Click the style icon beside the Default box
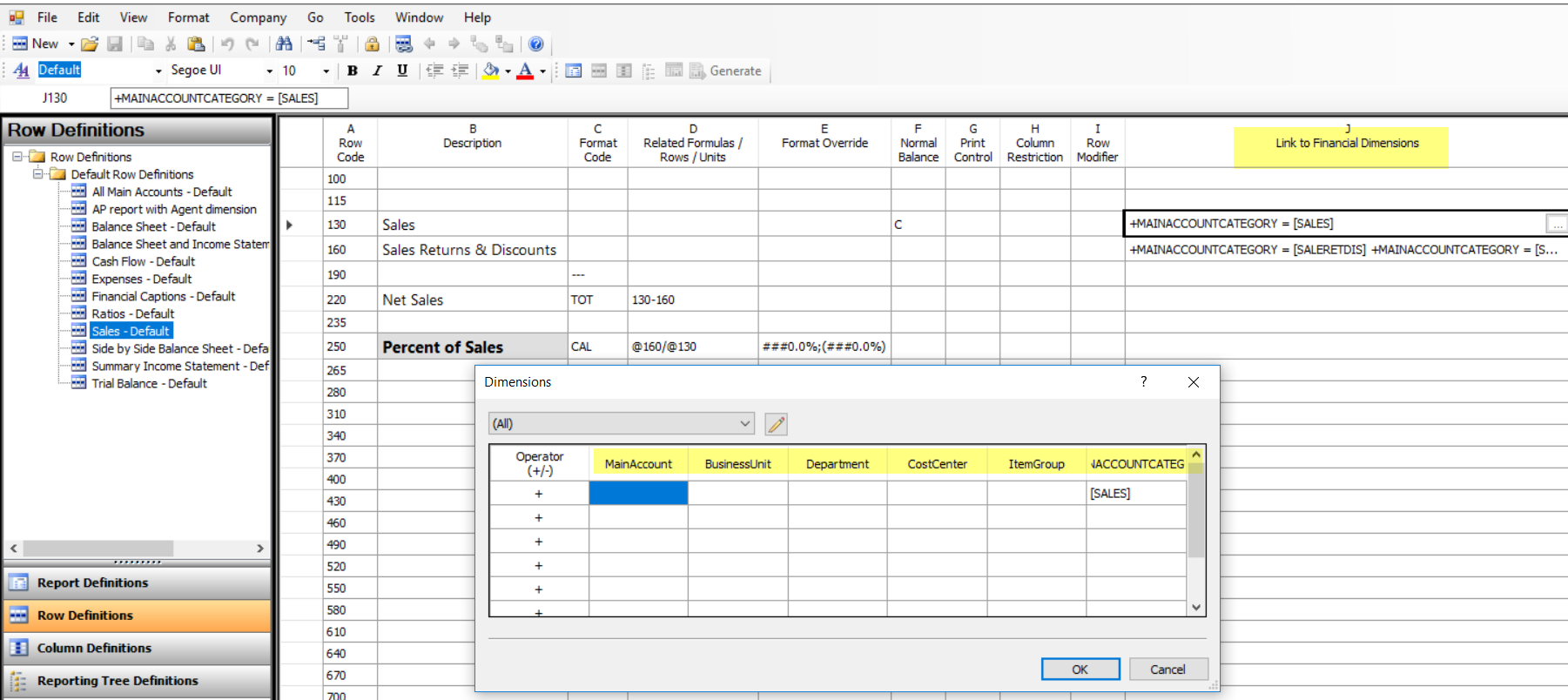Viewport: 1568px width, 700px height. point(22,71)
